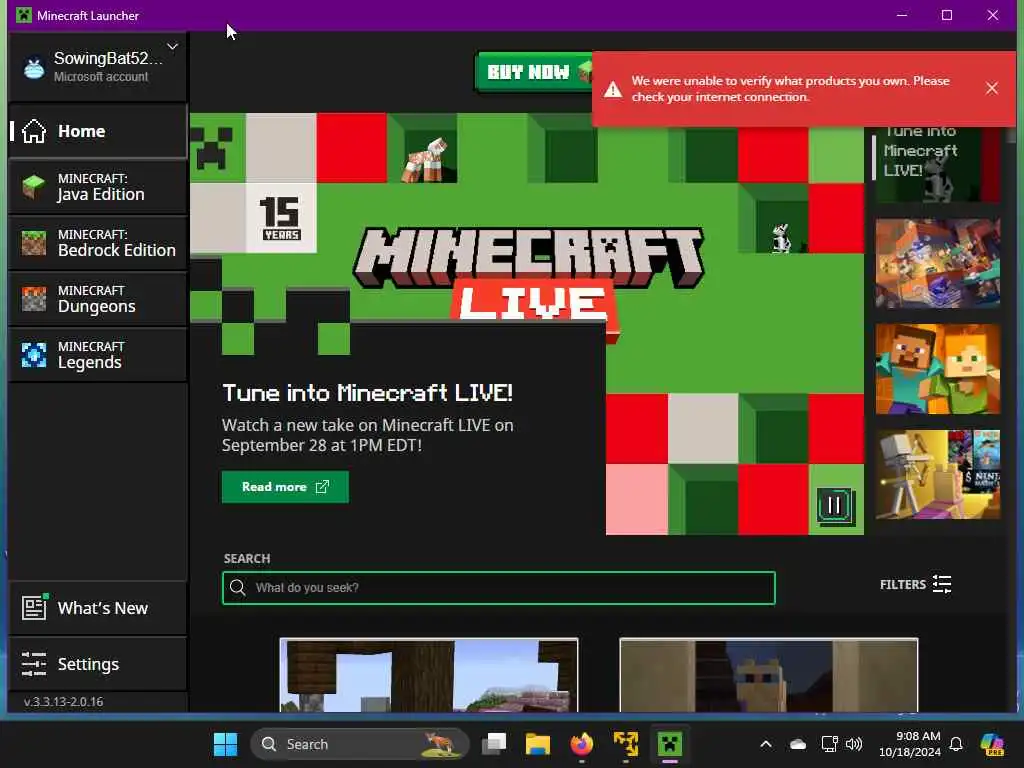Click the Tune into Minecraft LIVE! headline

coord(367,392)
